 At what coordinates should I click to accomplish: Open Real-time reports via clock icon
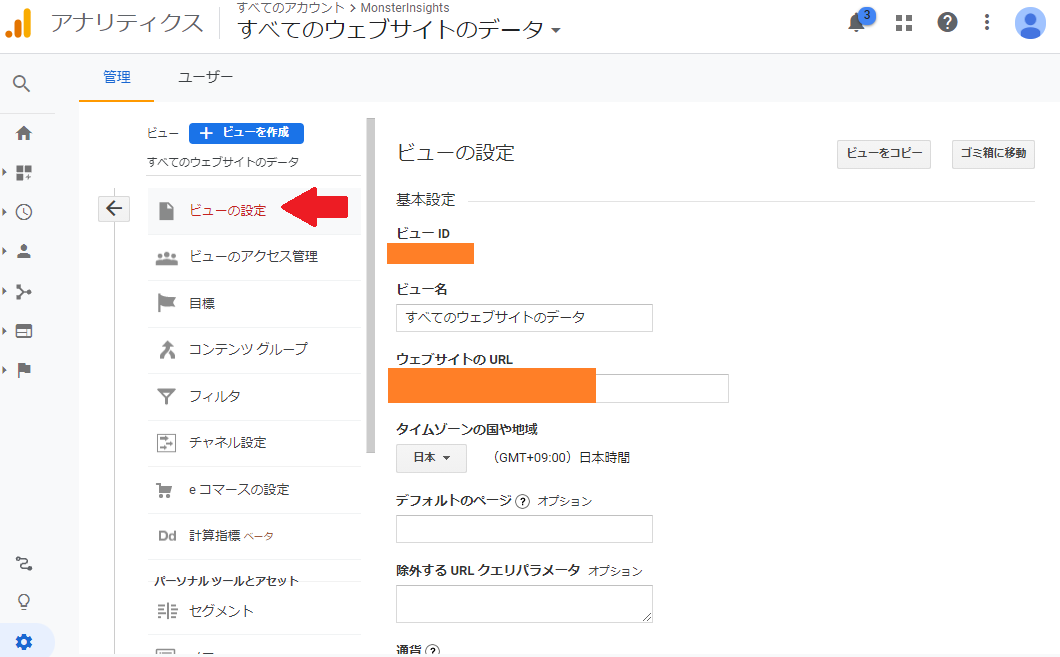point(21,211)
